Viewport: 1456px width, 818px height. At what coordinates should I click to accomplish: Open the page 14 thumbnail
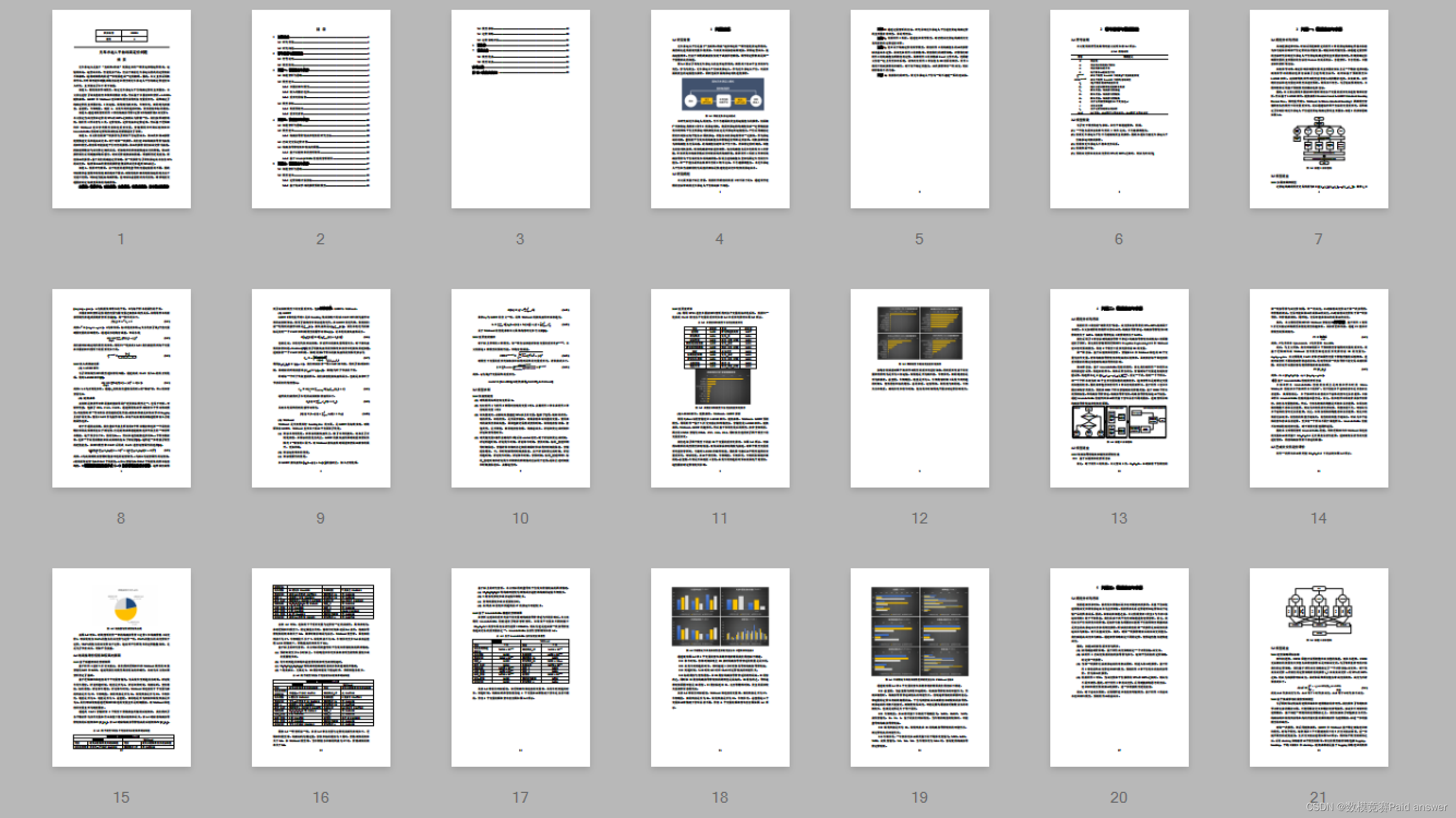point(1319,388)
